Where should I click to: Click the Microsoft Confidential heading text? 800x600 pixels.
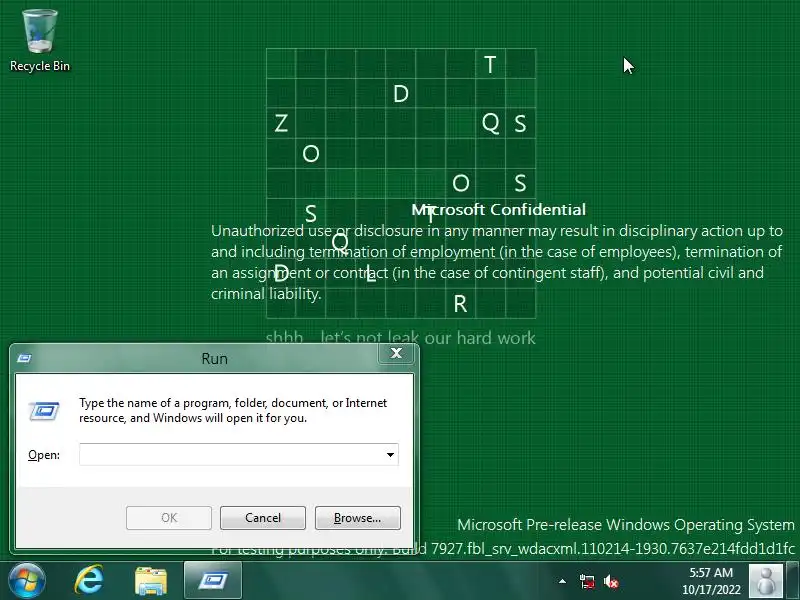pos(498,210)
